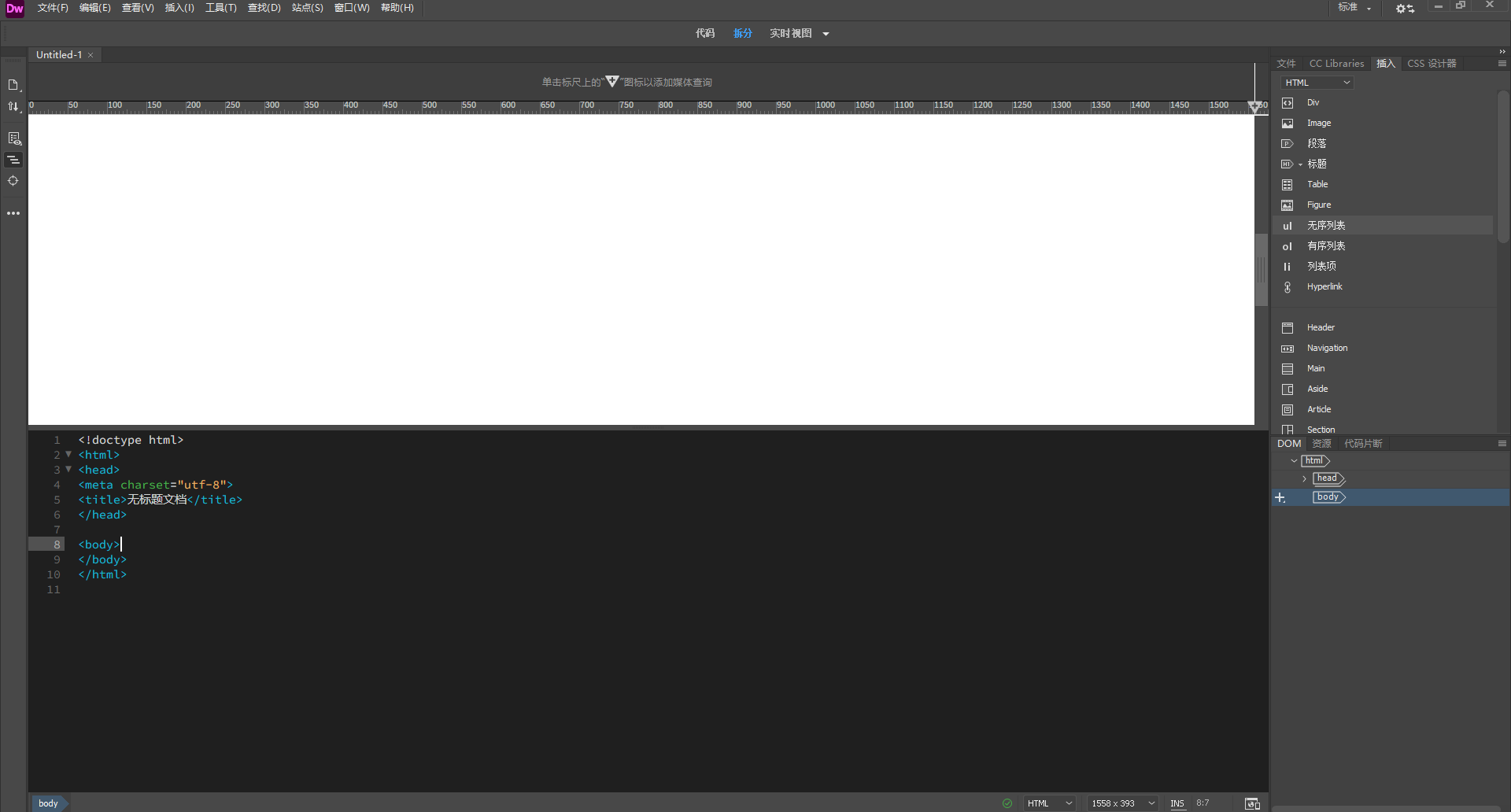Insert a Table element
The image size is (1511, 812).
pos(1316,184)
